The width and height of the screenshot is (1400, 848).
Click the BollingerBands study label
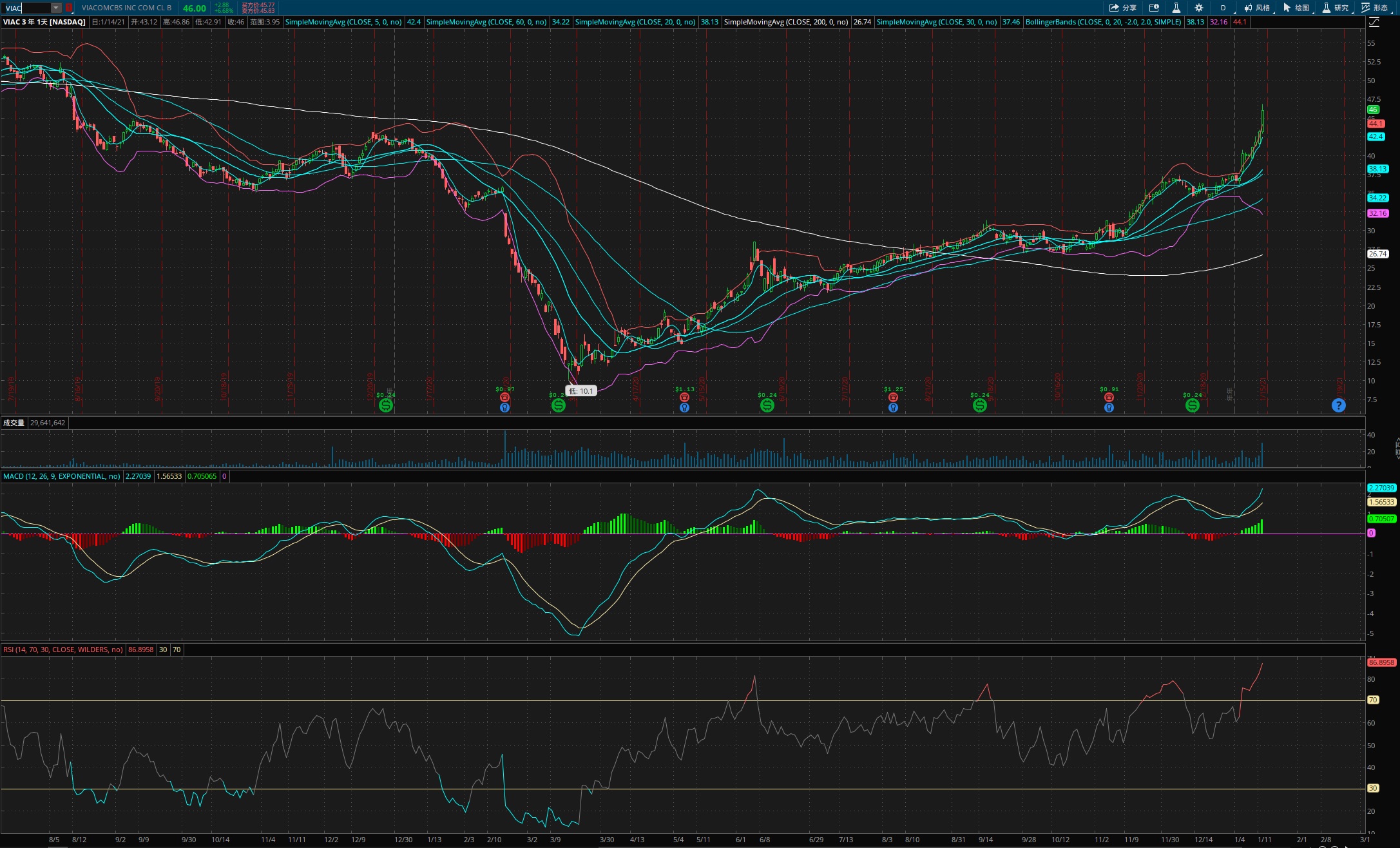(x=1103, y=22)
